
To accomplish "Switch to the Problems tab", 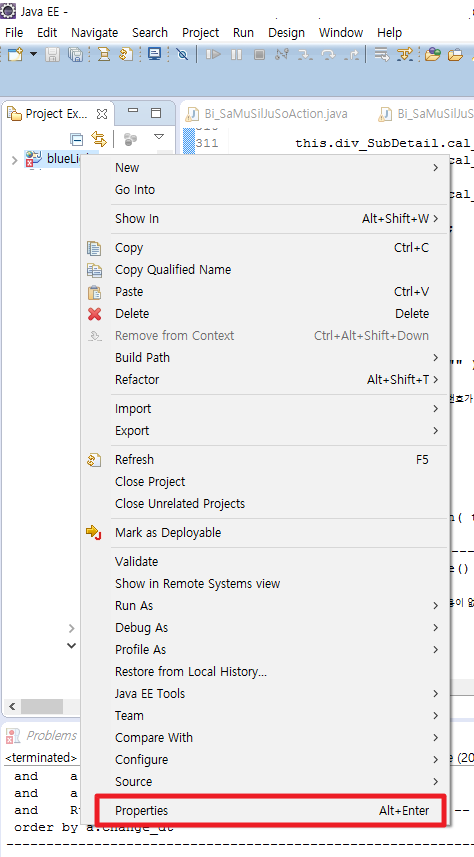I will coord(43,736).
